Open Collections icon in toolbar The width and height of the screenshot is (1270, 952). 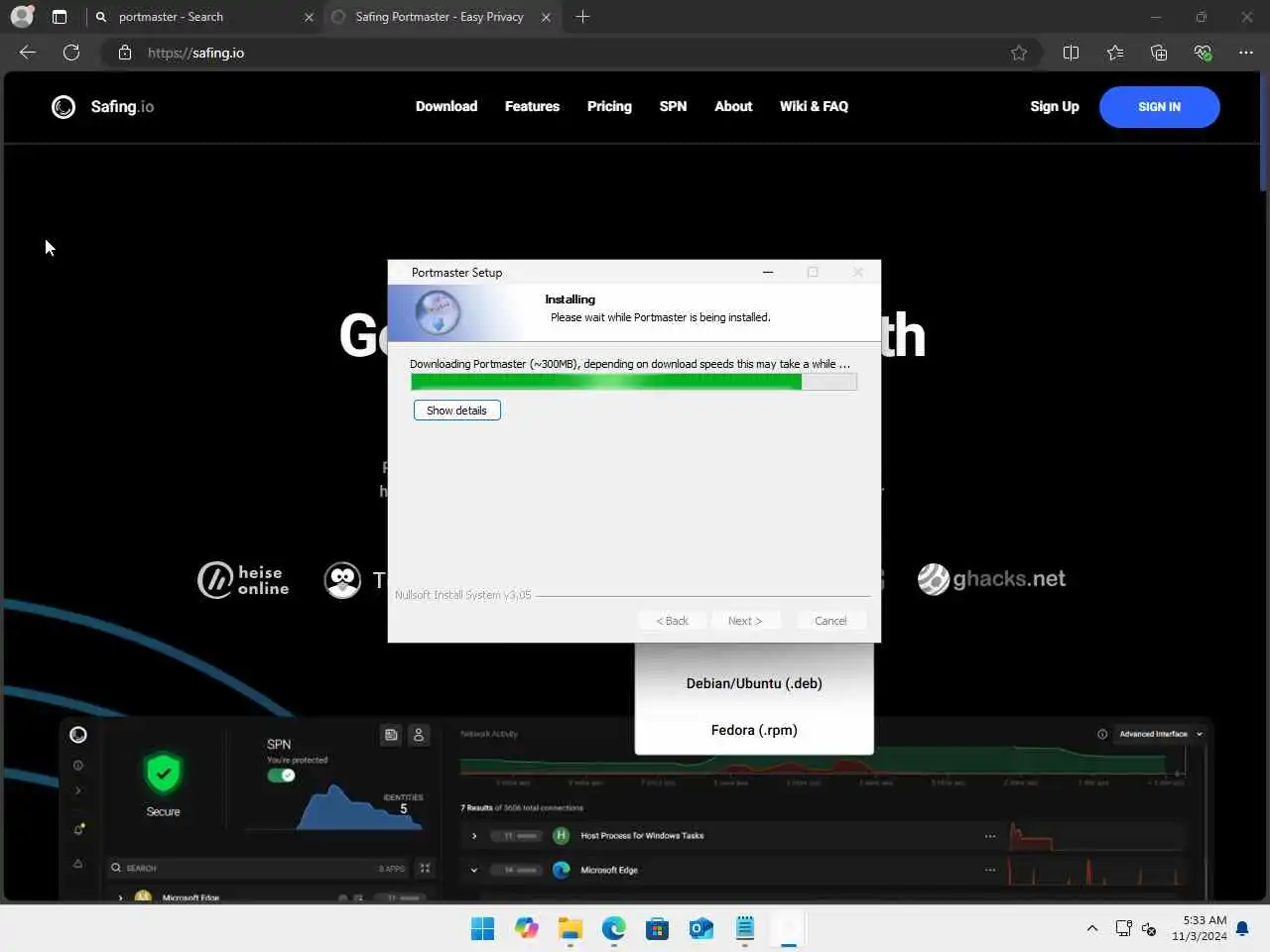point(1159,53)
